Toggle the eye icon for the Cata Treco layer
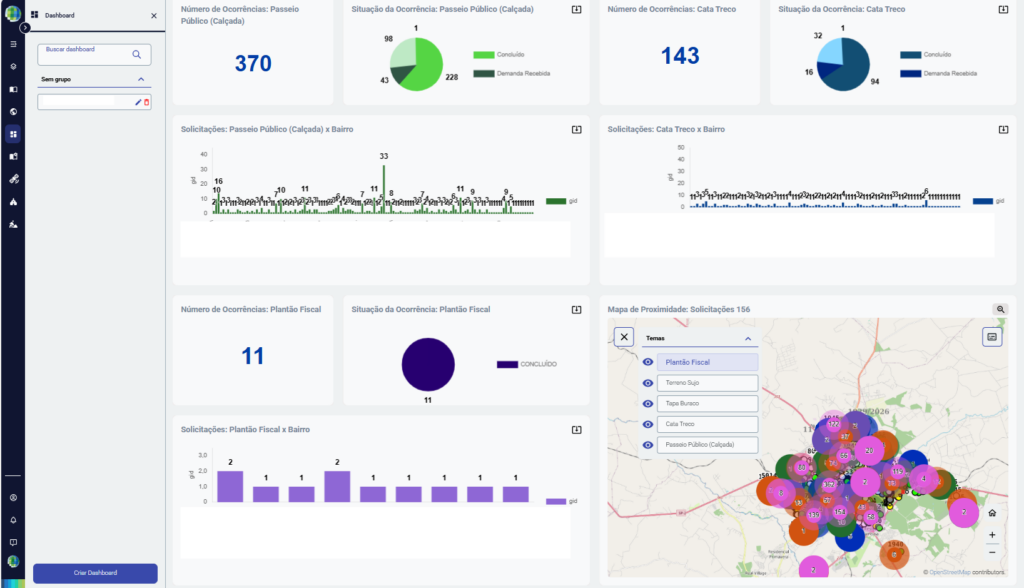The height and width of the screenshot is (588, 1024). (648, 425)
